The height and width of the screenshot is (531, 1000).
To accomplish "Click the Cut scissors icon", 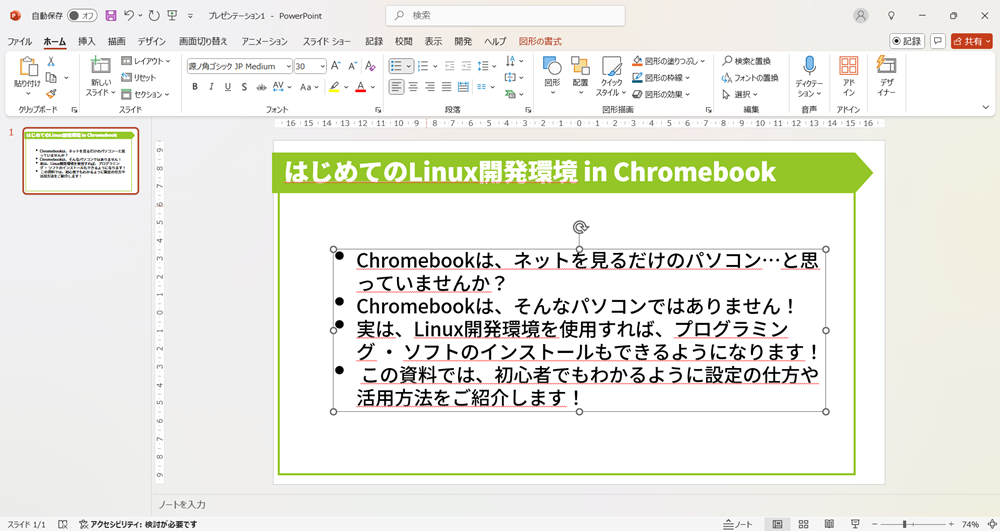I will pos(51,62).
